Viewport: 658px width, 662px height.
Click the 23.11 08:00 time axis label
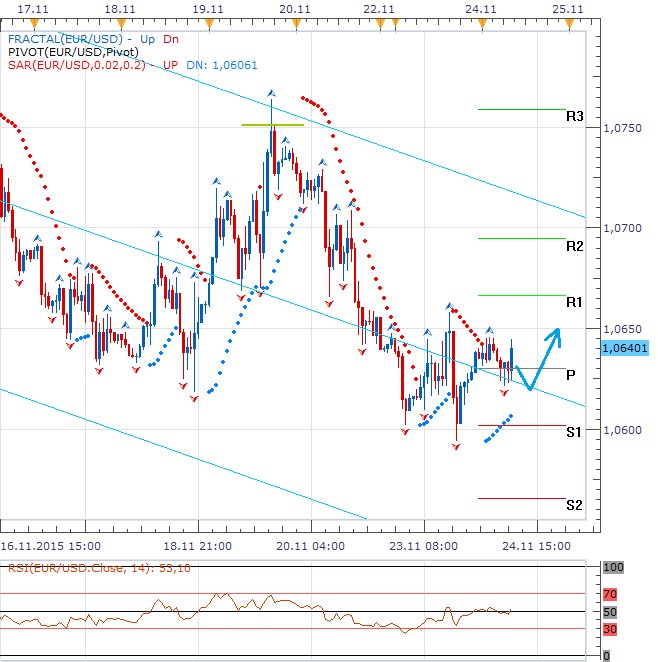(423, 546)
